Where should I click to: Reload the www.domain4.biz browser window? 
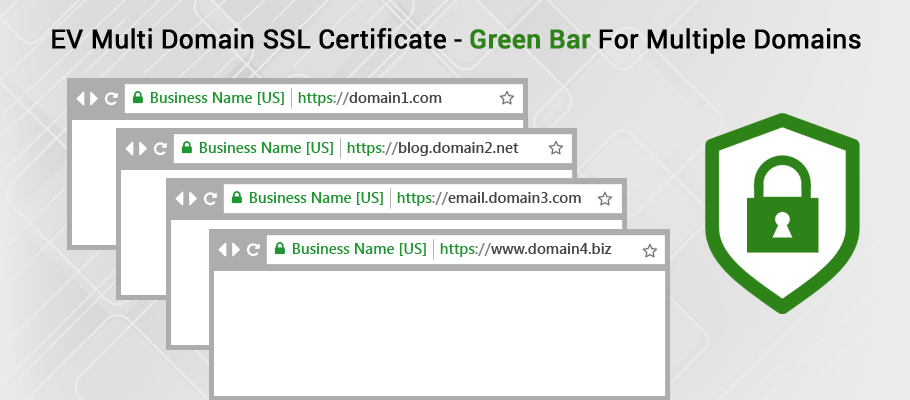coord(253,250)
